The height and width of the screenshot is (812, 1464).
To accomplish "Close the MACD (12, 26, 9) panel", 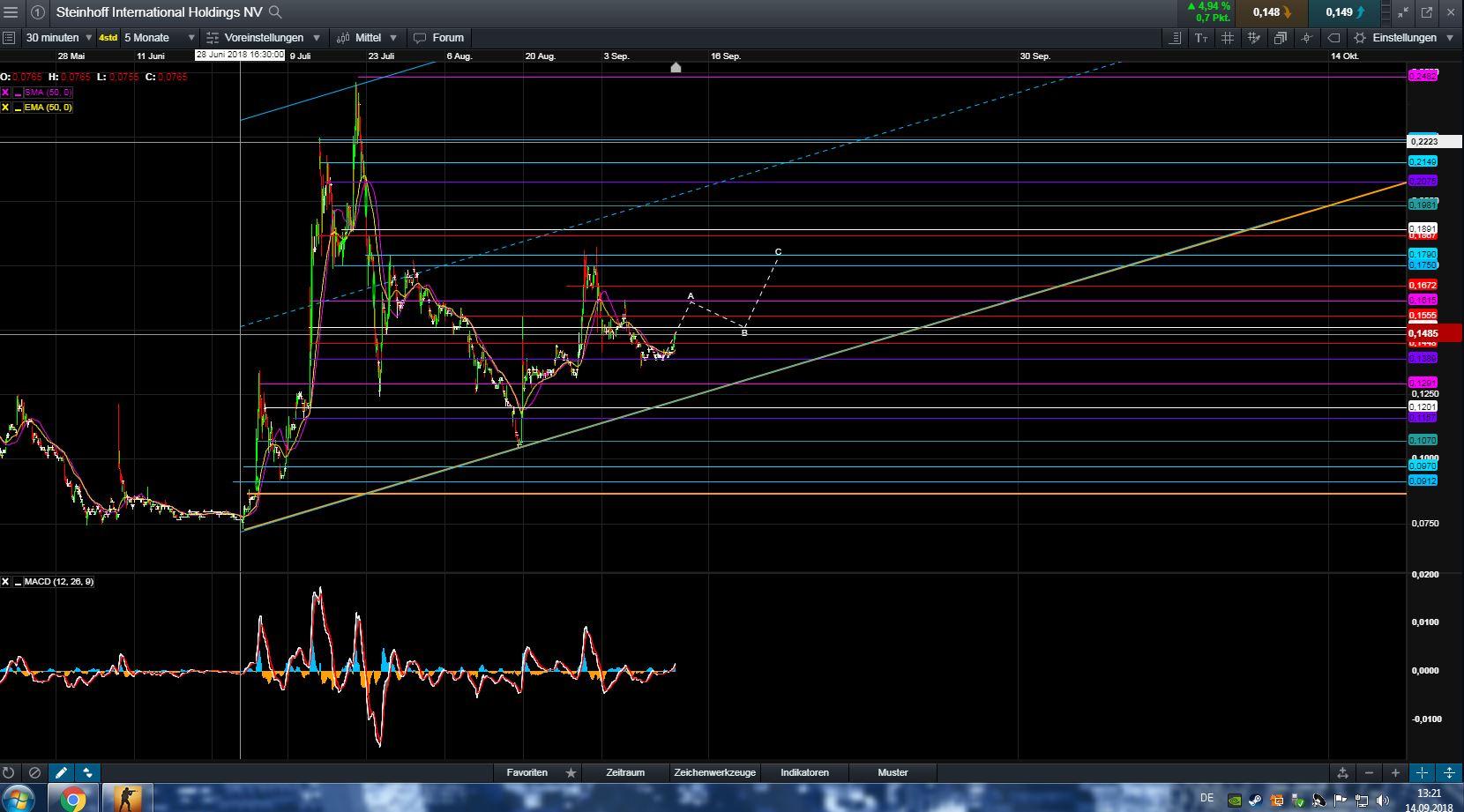I will (5, 582).
